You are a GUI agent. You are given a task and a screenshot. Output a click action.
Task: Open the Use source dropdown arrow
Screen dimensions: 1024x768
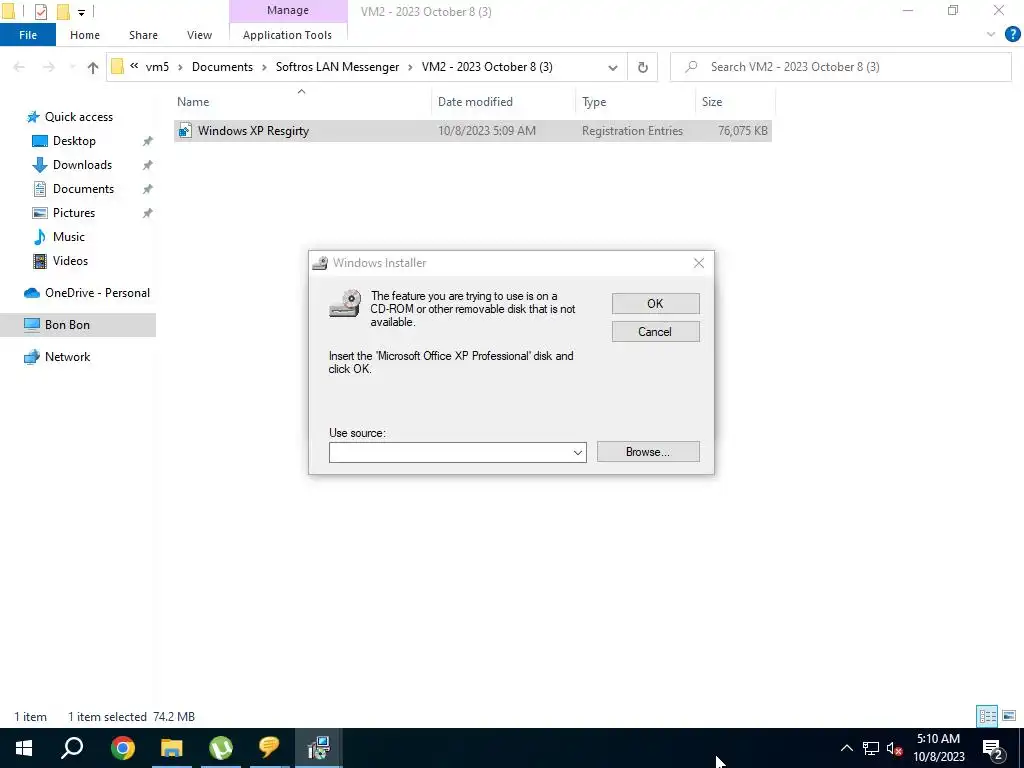click(x=577, y=453)
